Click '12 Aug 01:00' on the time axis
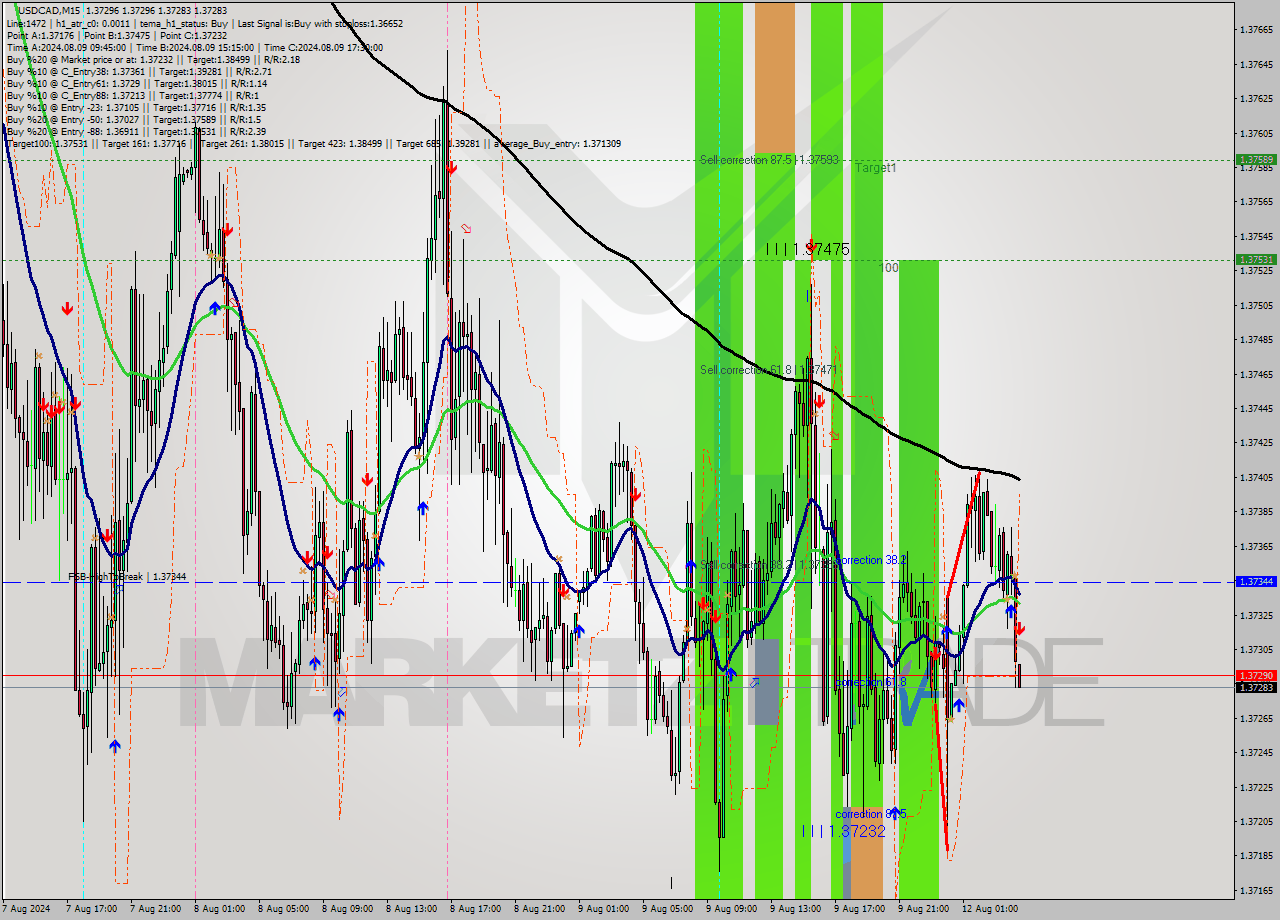 [x=990, y=909]
